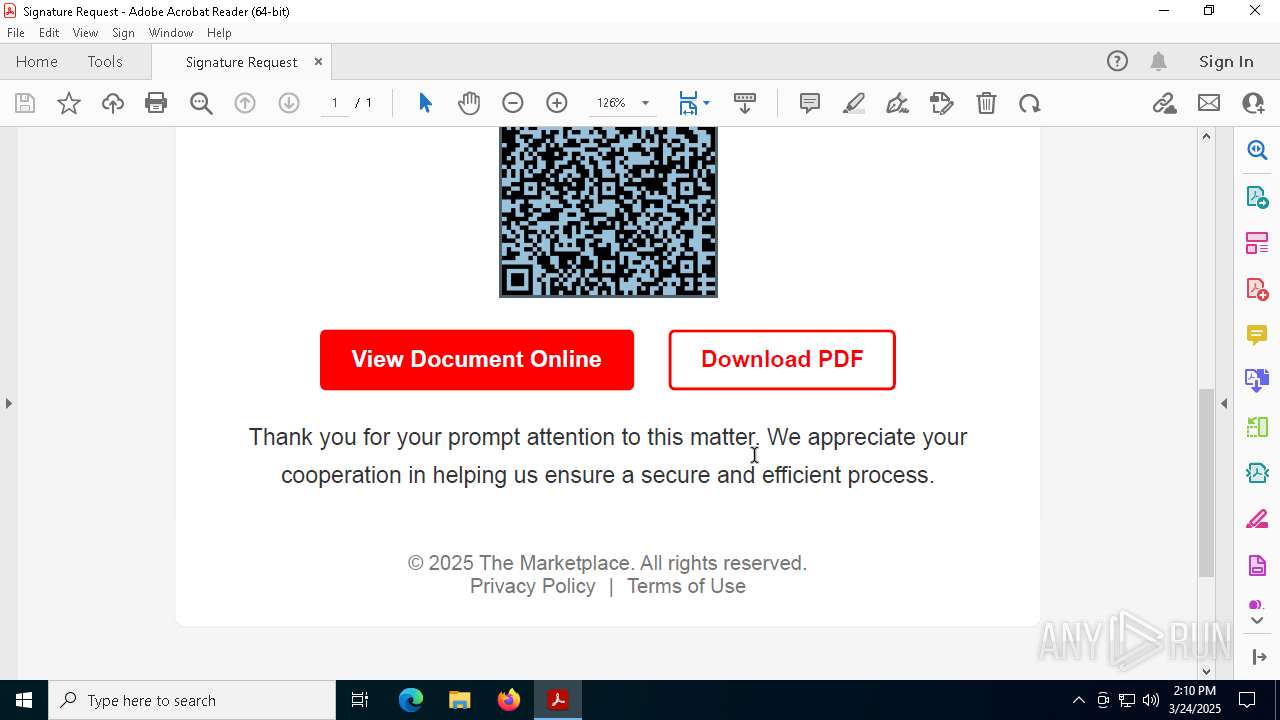Click the Delete trash icon
Viewport: 1280px width, 720px height.
click(x=986, y=103)
